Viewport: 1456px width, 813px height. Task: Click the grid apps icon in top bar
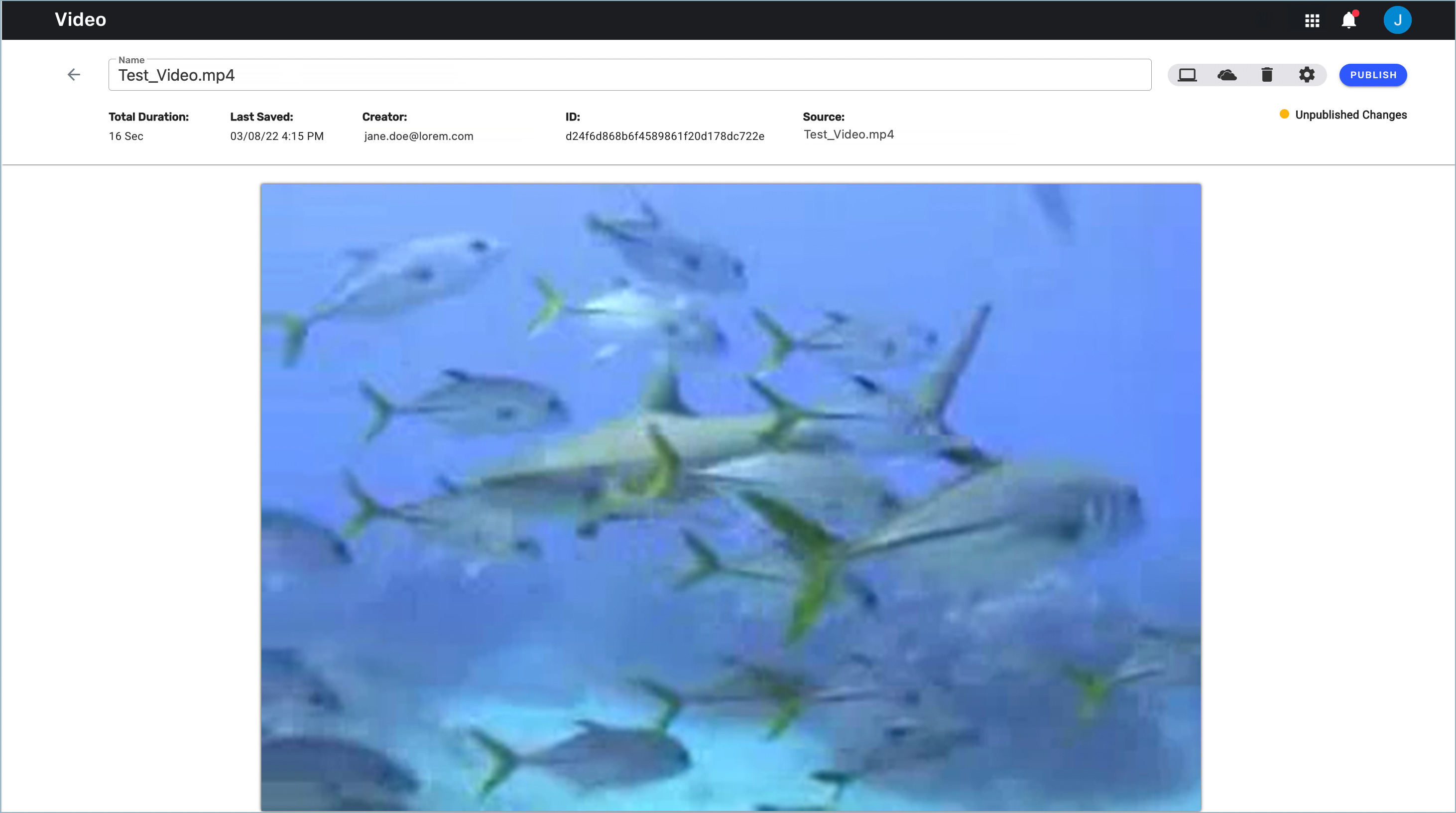click(x=1312, y=20)
